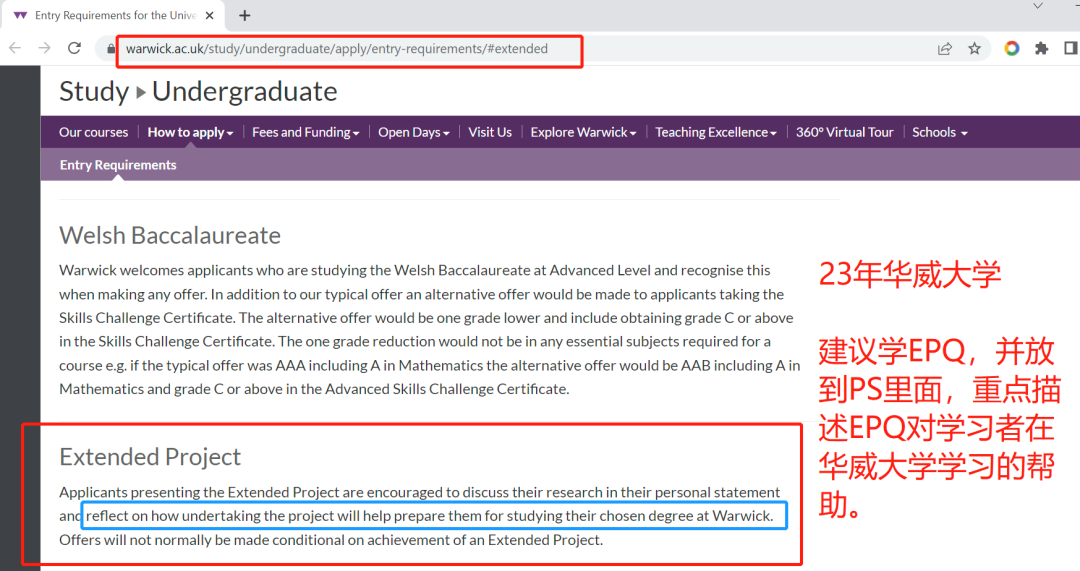1080x571 pixels.
Task: Expand the Teaching Excellence dropdown
Action: (716, 132)
